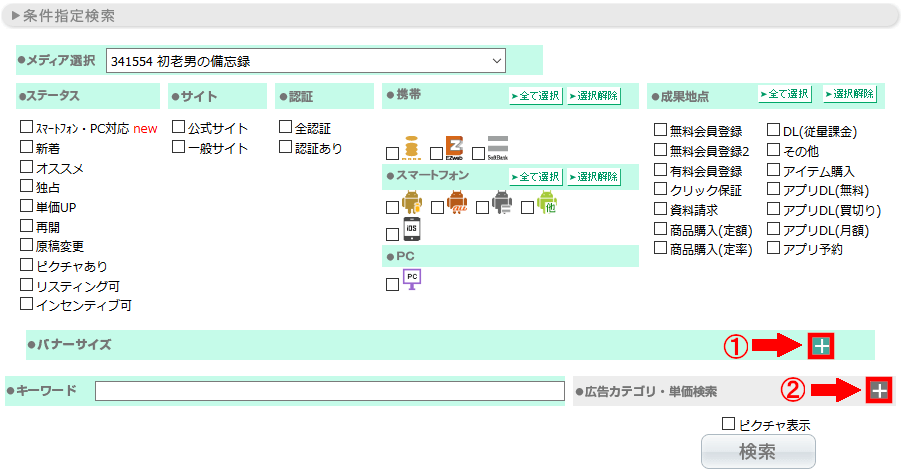Click 選択解除 in the 成果地点 header
This screenshot has width=903, height=472.
click(849, 94)
